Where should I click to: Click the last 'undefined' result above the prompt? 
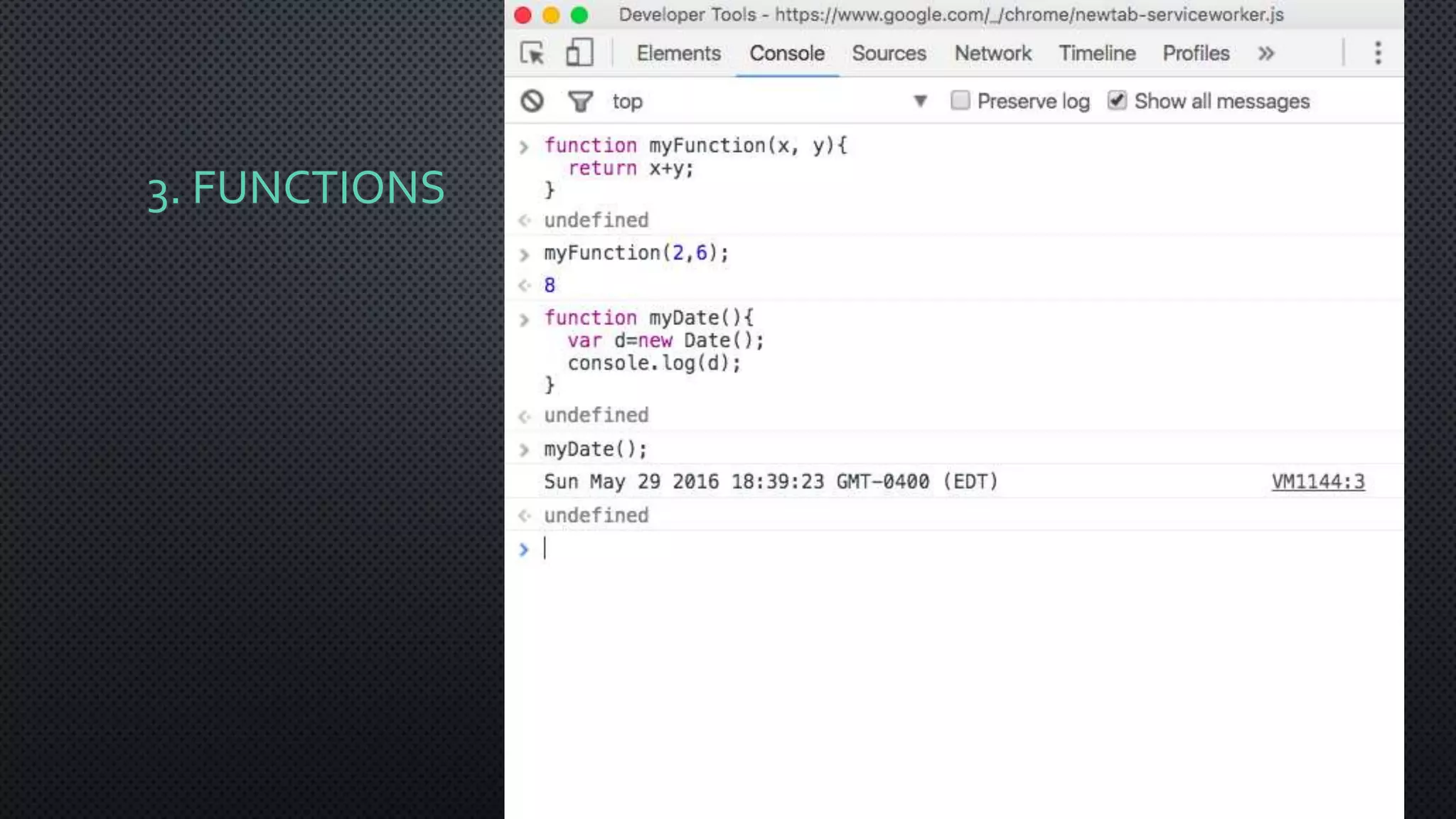click(596, 515)
